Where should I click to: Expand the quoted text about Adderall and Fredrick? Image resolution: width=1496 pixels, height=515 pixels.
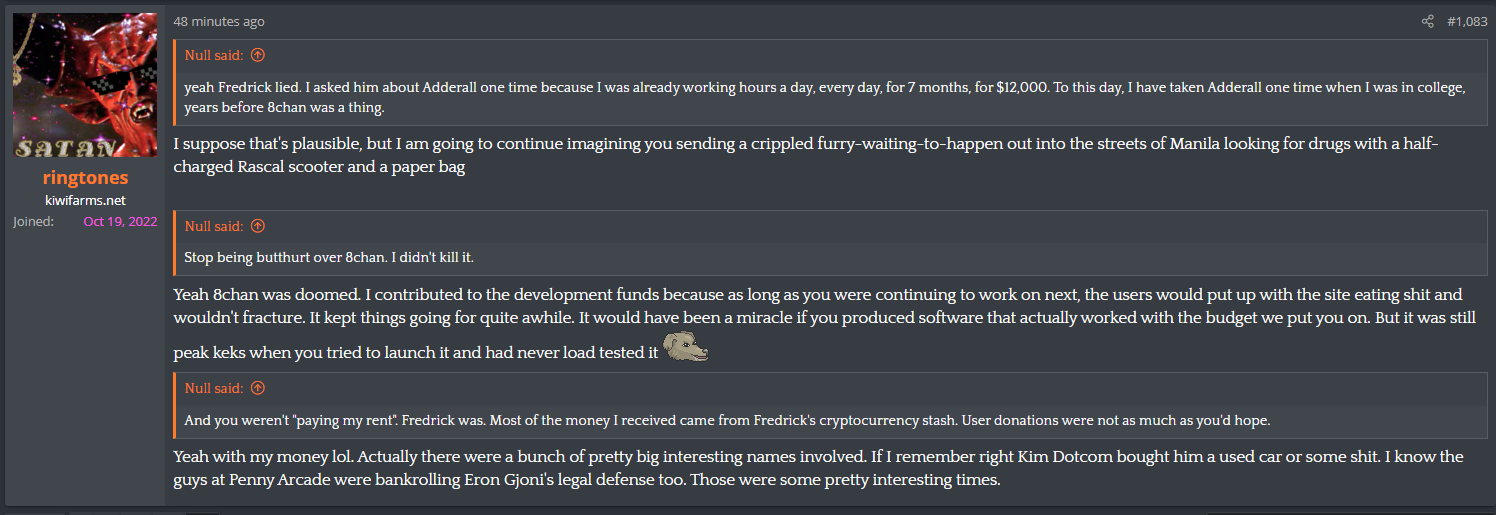click(x=825, y=97)
